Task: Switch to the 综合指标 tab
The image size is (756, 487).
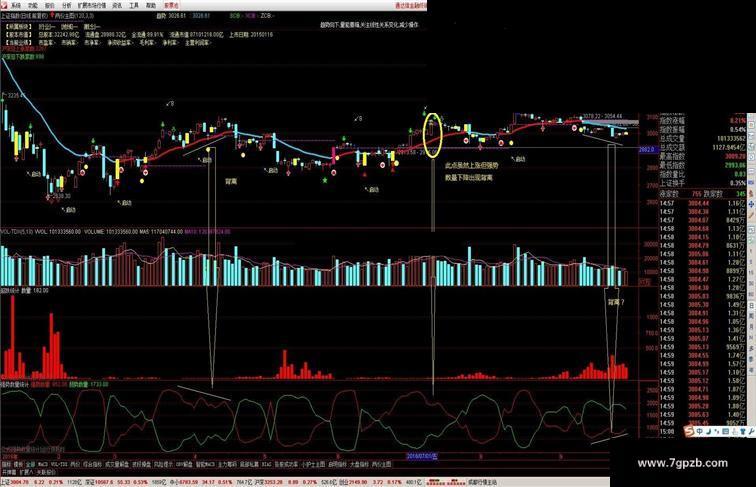Action: tap(92, 464)
